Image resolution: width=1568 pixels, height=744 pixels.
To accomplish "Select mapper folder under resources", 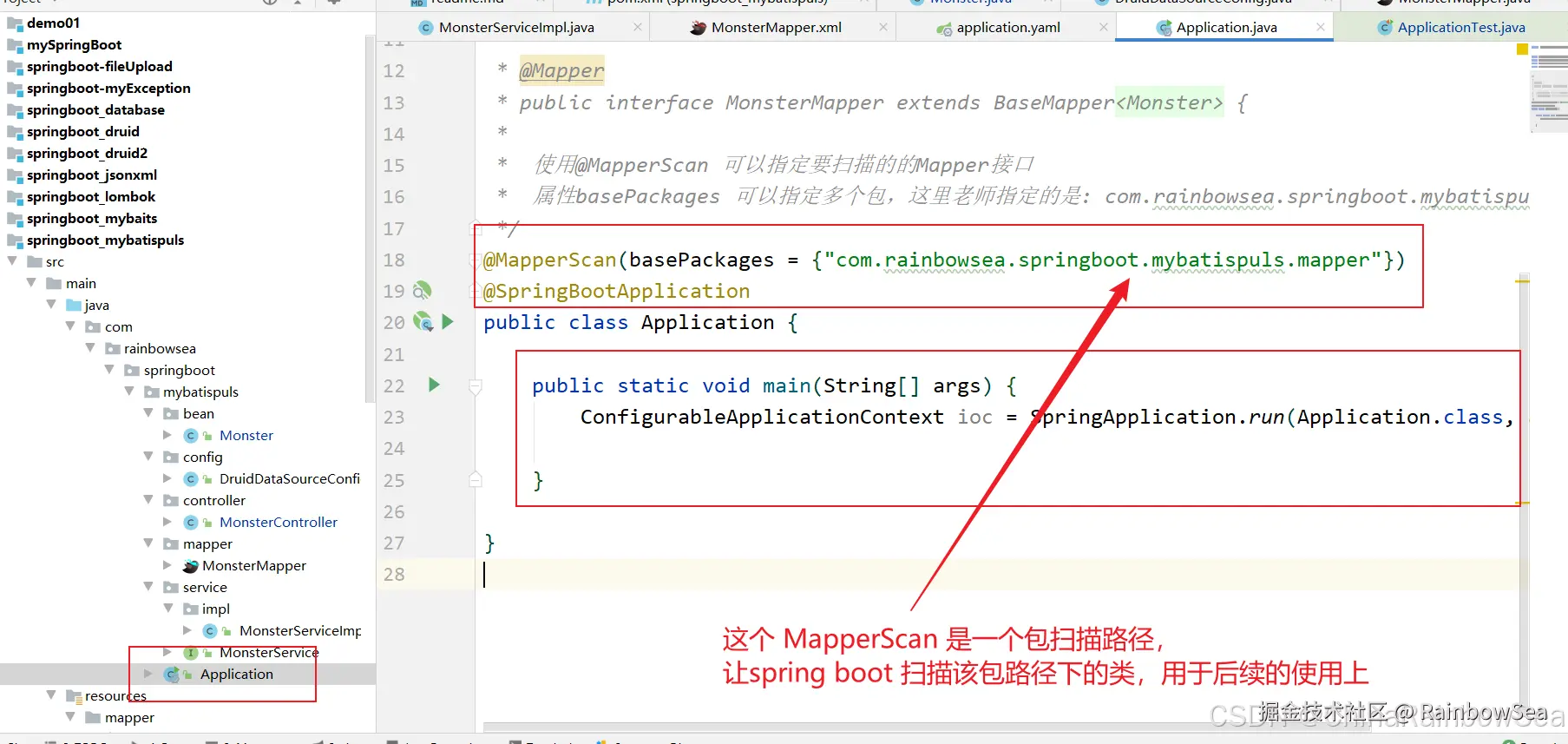I will click(x=129, y=717).
